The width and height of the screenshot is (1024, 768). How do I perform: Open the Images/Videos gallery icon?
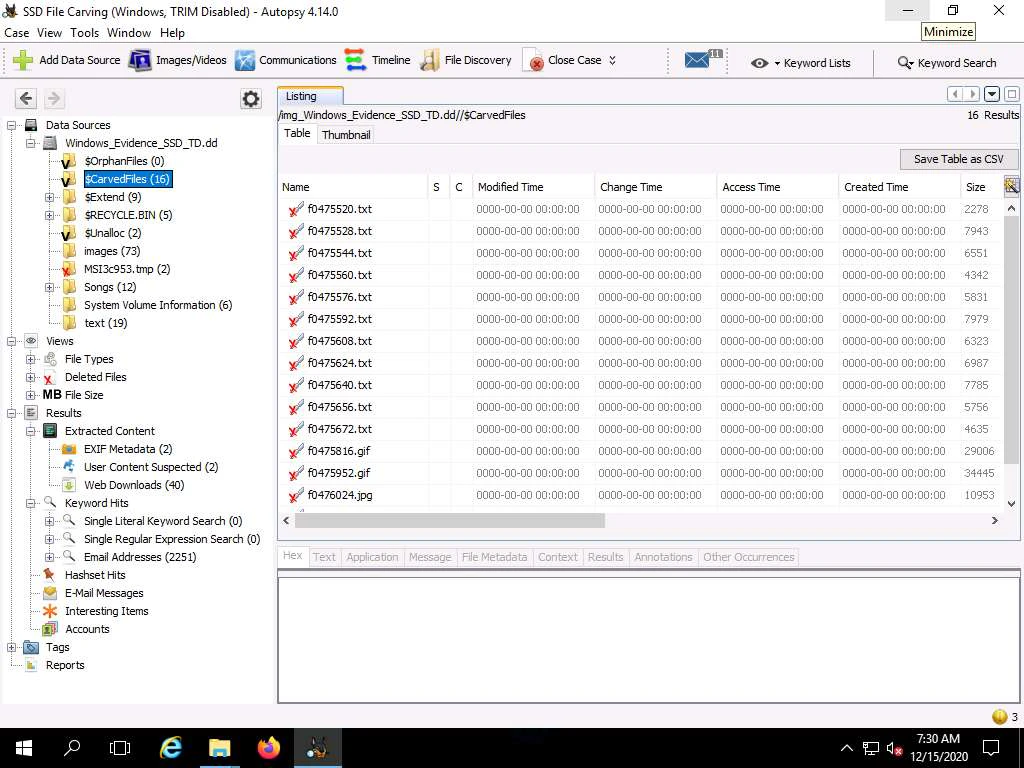click(x=140, y=60)
